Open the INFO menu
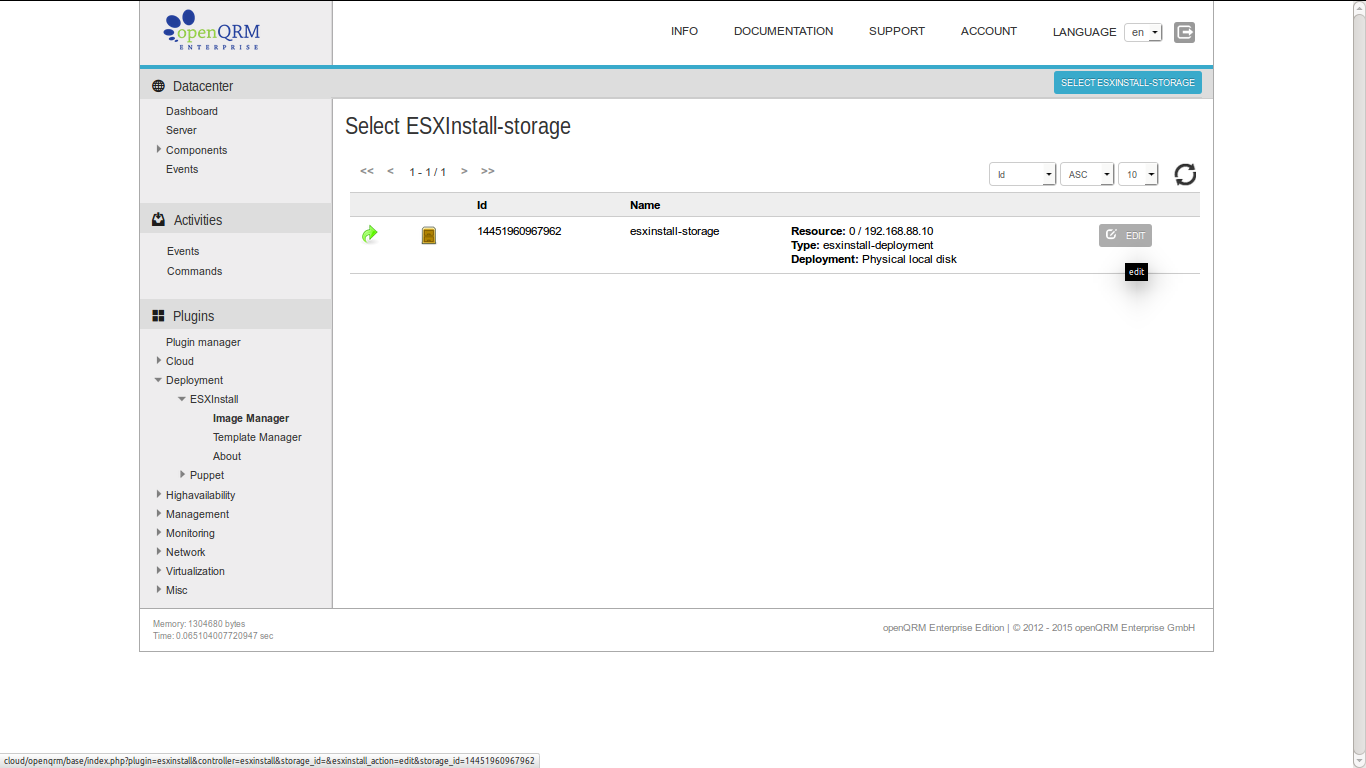1366x768 pixels. tap(684, 32)
